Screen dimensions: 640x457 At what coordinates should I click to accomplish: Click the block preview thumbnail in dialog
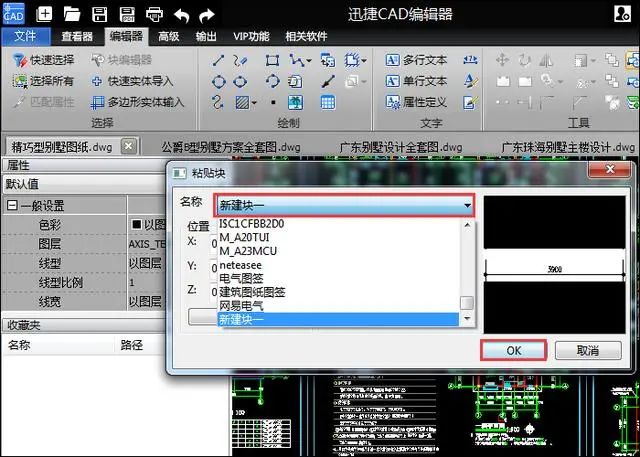click(555, 265)
